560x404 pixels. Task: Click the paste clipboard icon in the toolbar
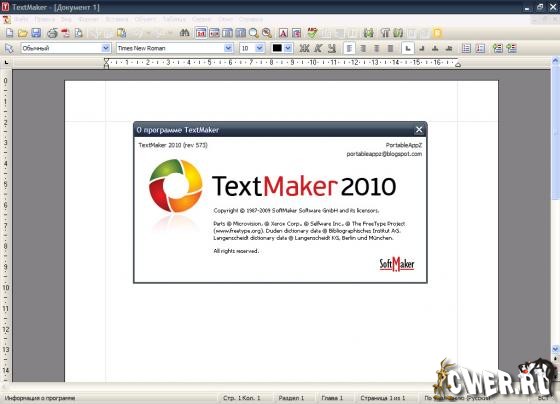[122, 33]
